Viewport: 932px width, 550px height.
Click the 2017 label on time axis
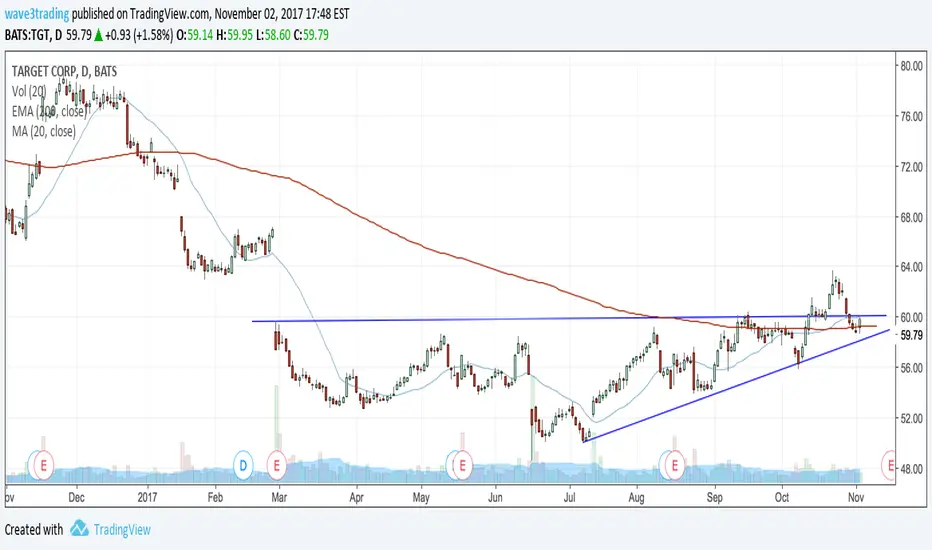tap(147, 498)
